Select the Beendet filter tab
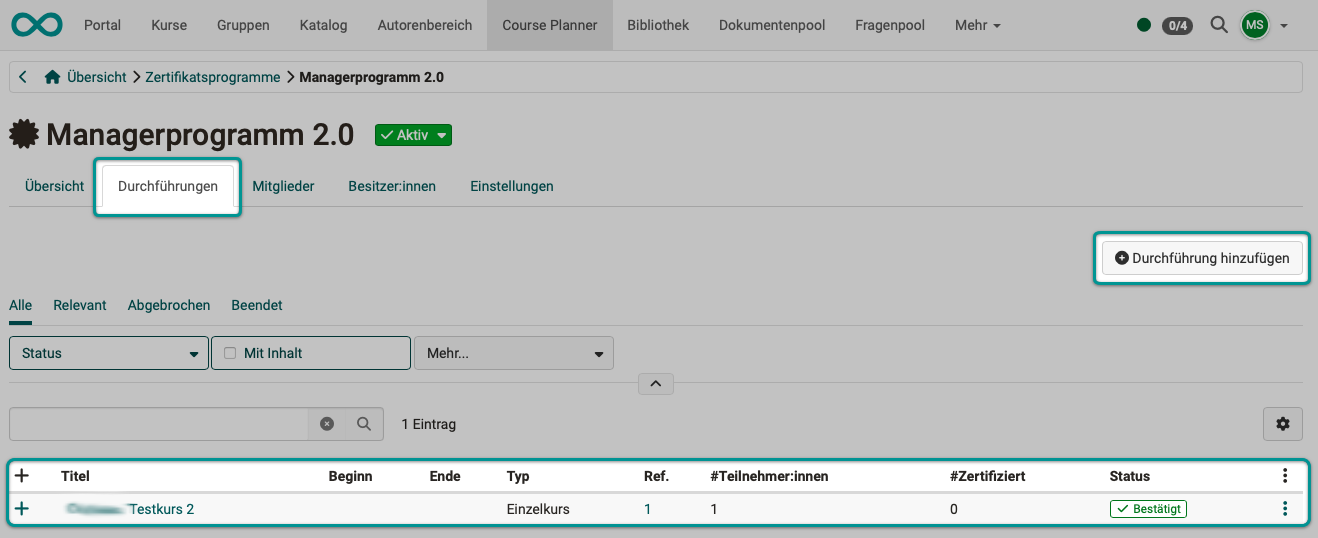The width and height of the screenshot is (1318, 538). coord(257,305)
